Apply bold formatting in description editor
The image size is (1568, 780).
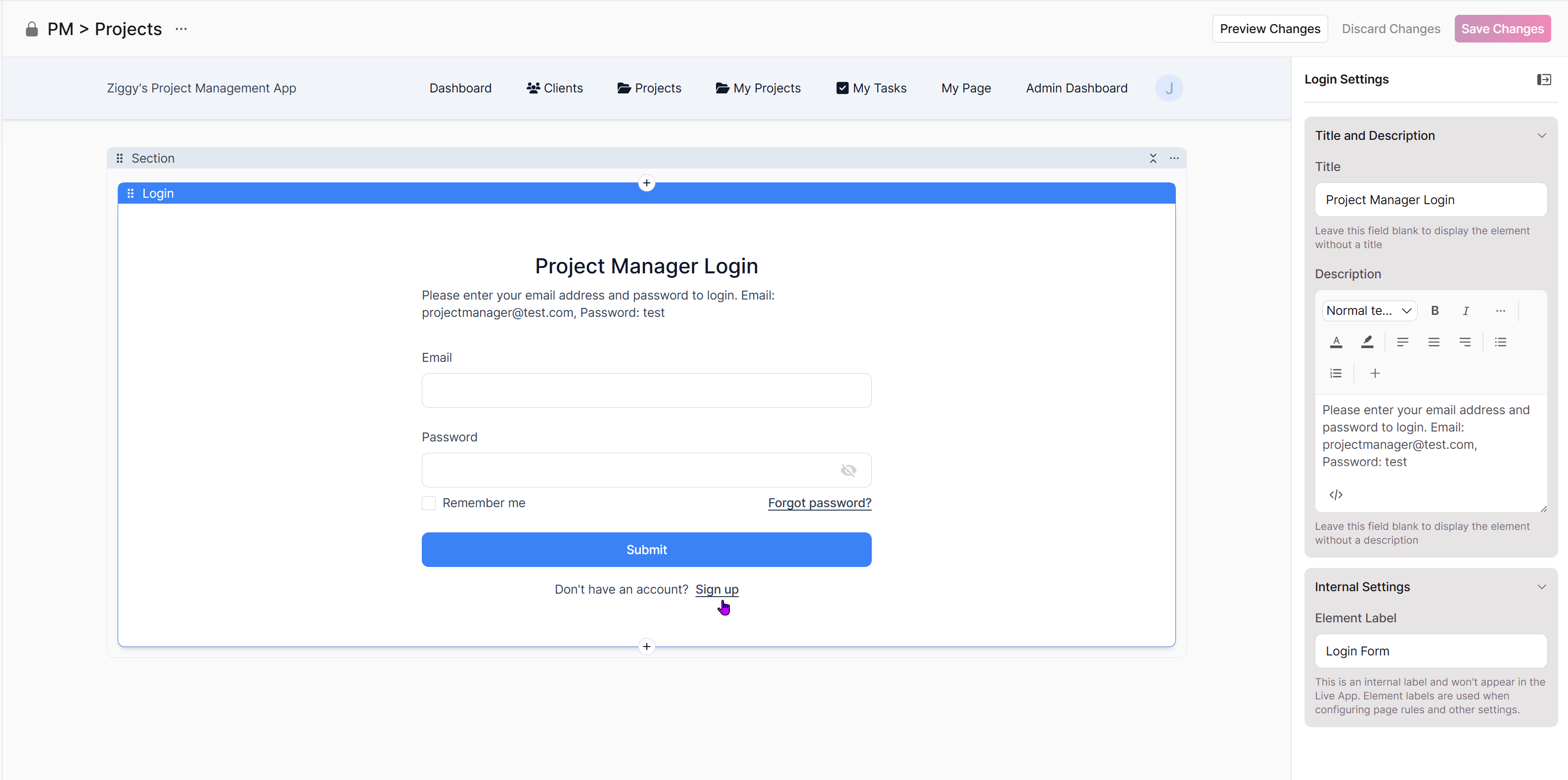click(1434, 310)
